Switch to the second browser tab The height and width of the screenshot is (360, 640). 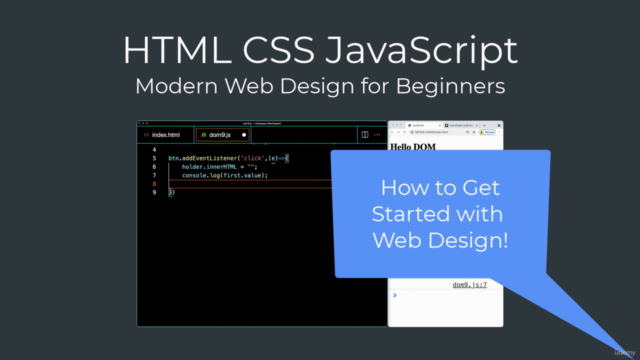pyautogui.click(x=461, y=125)
